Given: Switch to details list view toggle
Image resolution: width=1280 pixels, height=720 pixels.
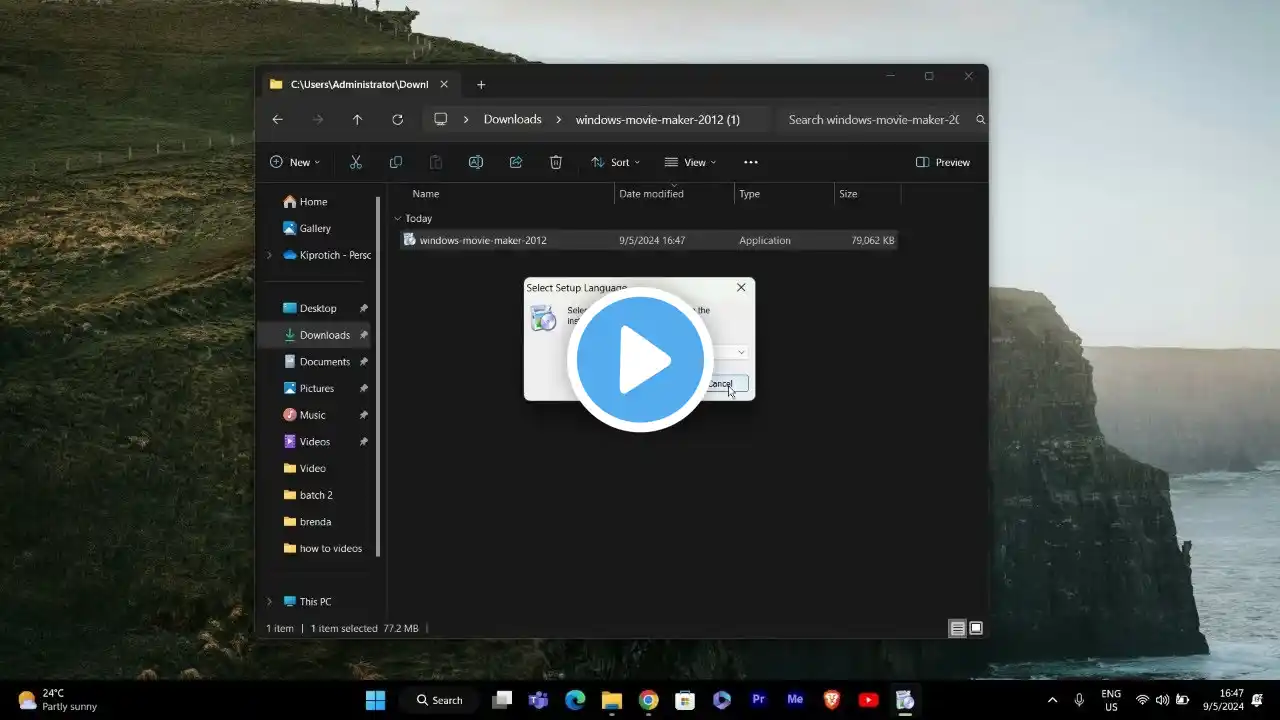Looking at the screenshot, I should 957,628.
